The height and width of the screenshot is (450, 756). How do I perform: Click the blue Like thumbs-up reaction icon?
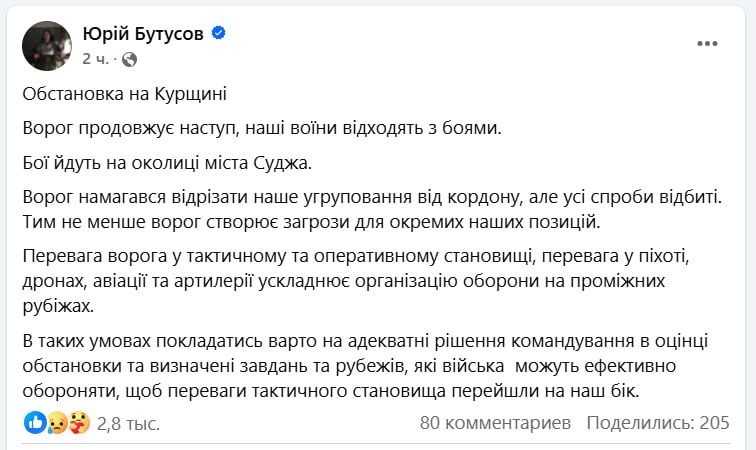(36, 423)
